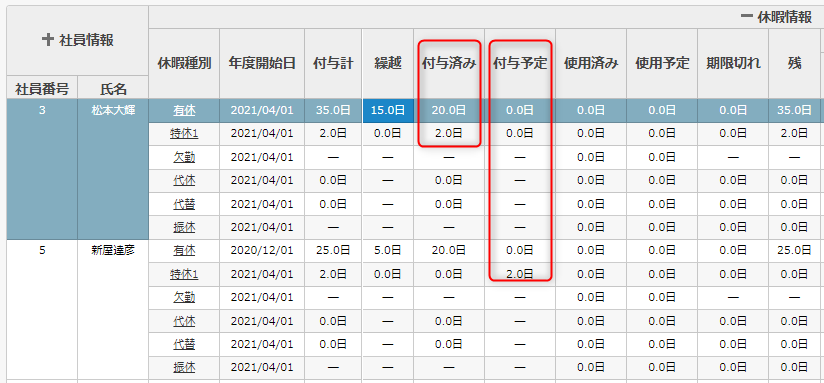Image resolution: width=824 pixels, height=383 pixels.
Task: Click 25.0日 付与計 cell for 新屋達彦
Action: [x=333, y=251]
